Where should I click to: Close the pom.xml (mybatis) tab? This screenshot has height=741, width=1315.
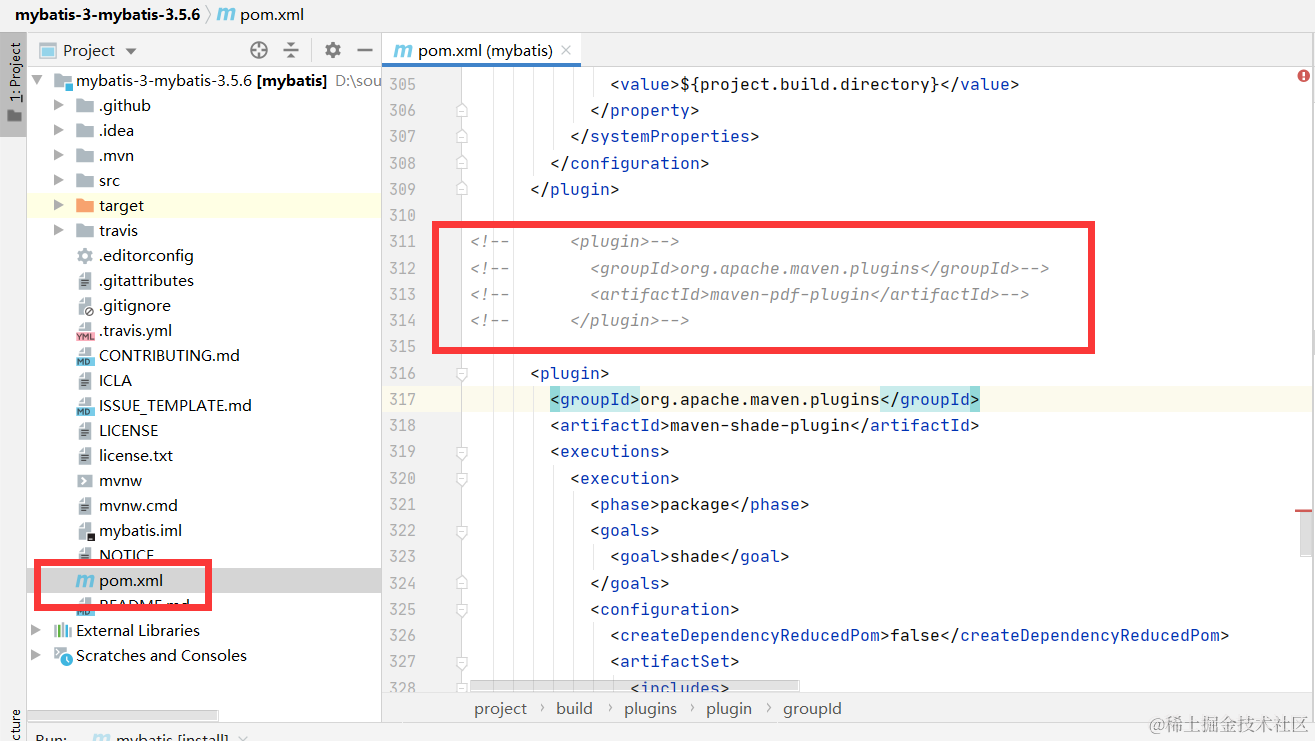[x=566, y=50]
